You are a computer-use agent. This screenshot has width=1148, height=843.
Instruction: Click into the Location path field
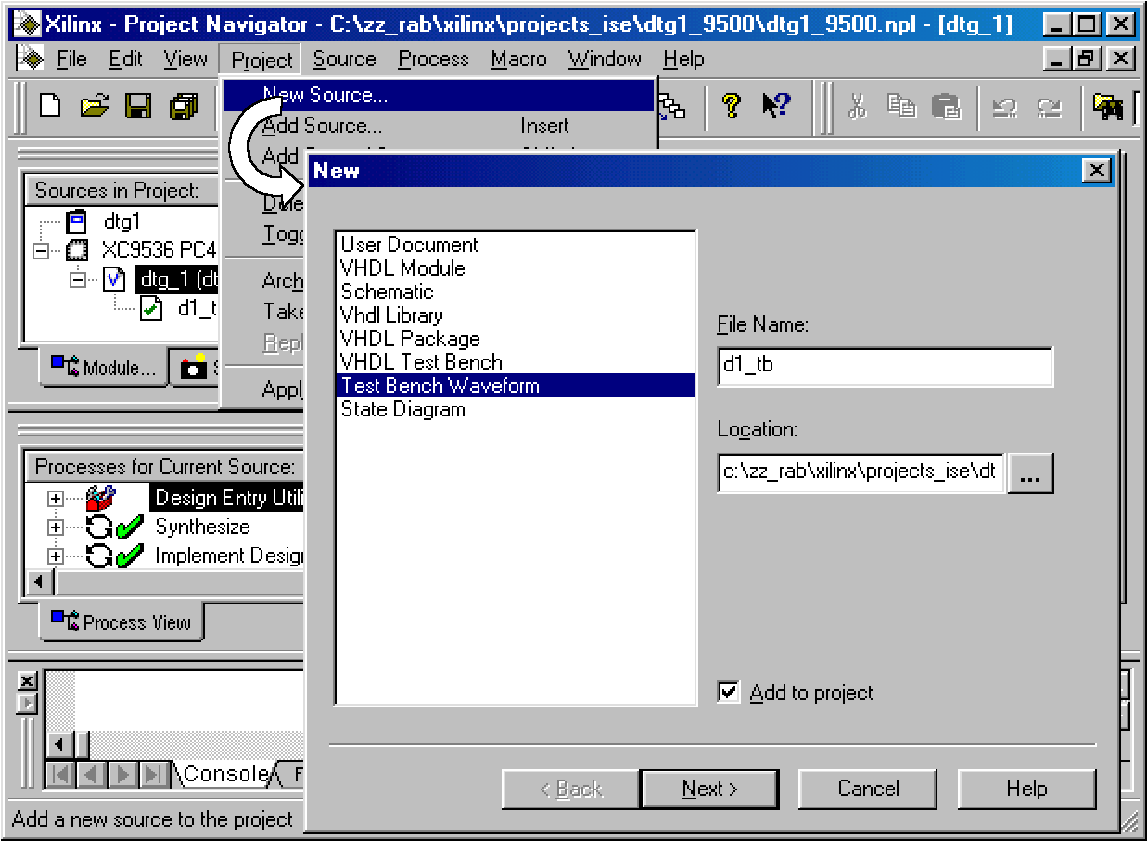pyautogui.click(x=861, y=473)
